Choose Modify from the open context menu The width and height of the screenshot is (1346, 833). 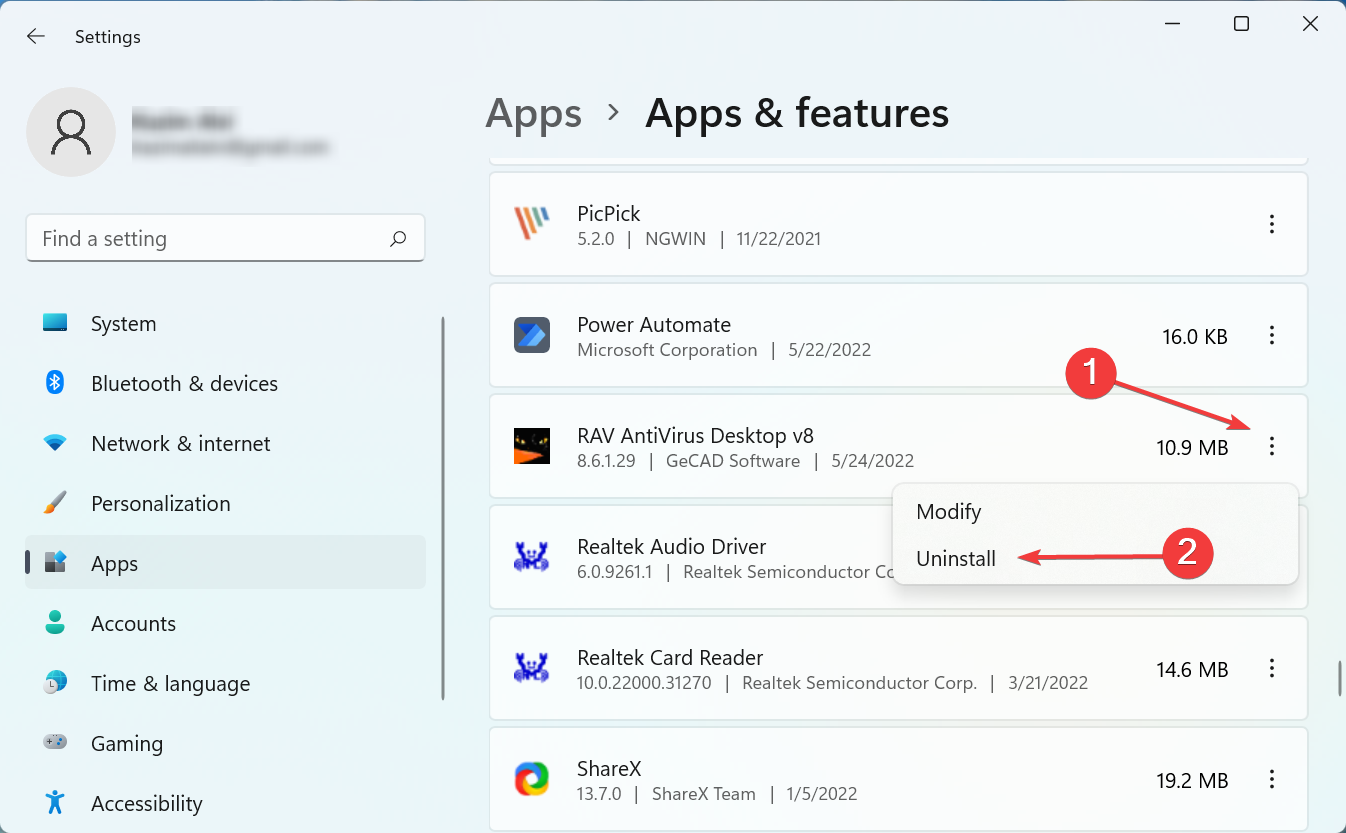click(948, 511)
